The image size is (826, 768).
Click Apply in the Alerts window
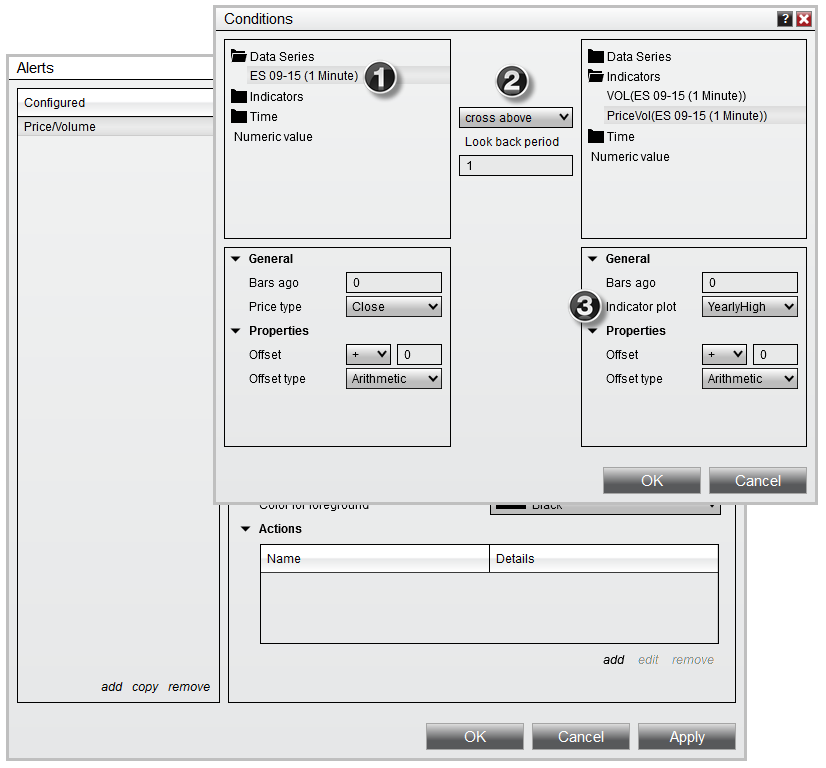pyautogui.click(x=687, y=737)
